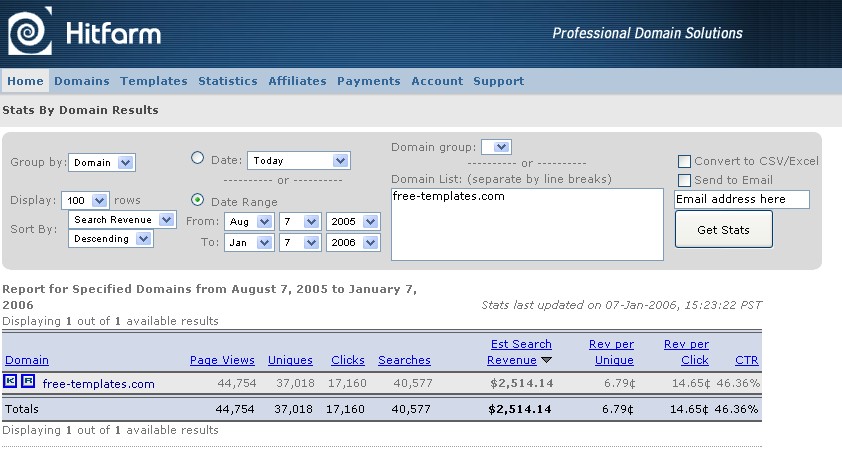This screenshot has height=451, width=842.
Task: Sort by Rev per Unique column
Action: click(612, 352)
